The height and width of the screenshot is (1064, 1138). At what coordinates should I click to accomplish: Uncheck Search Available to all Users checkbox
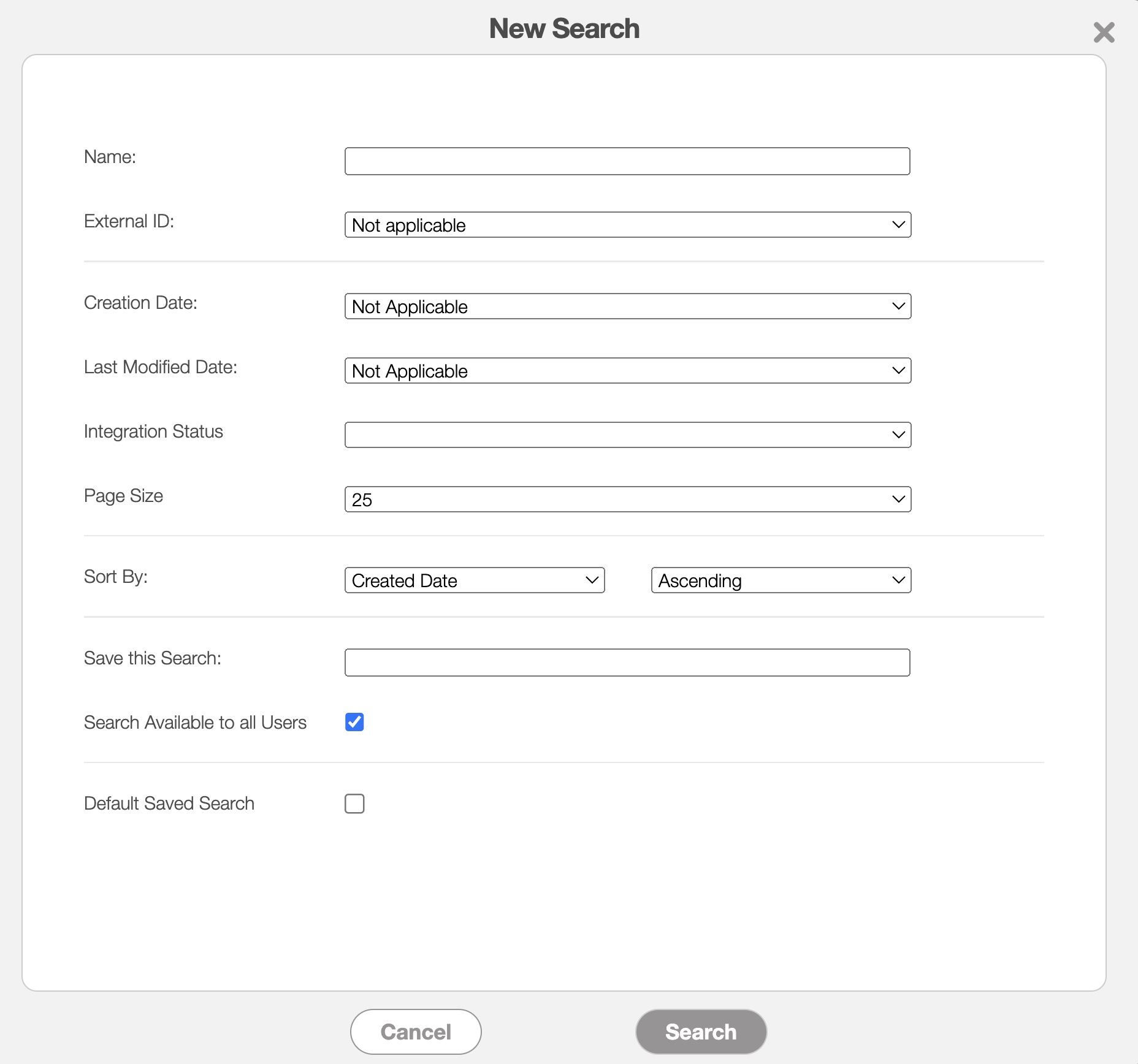pyautogui.click(x=354, y=722)
